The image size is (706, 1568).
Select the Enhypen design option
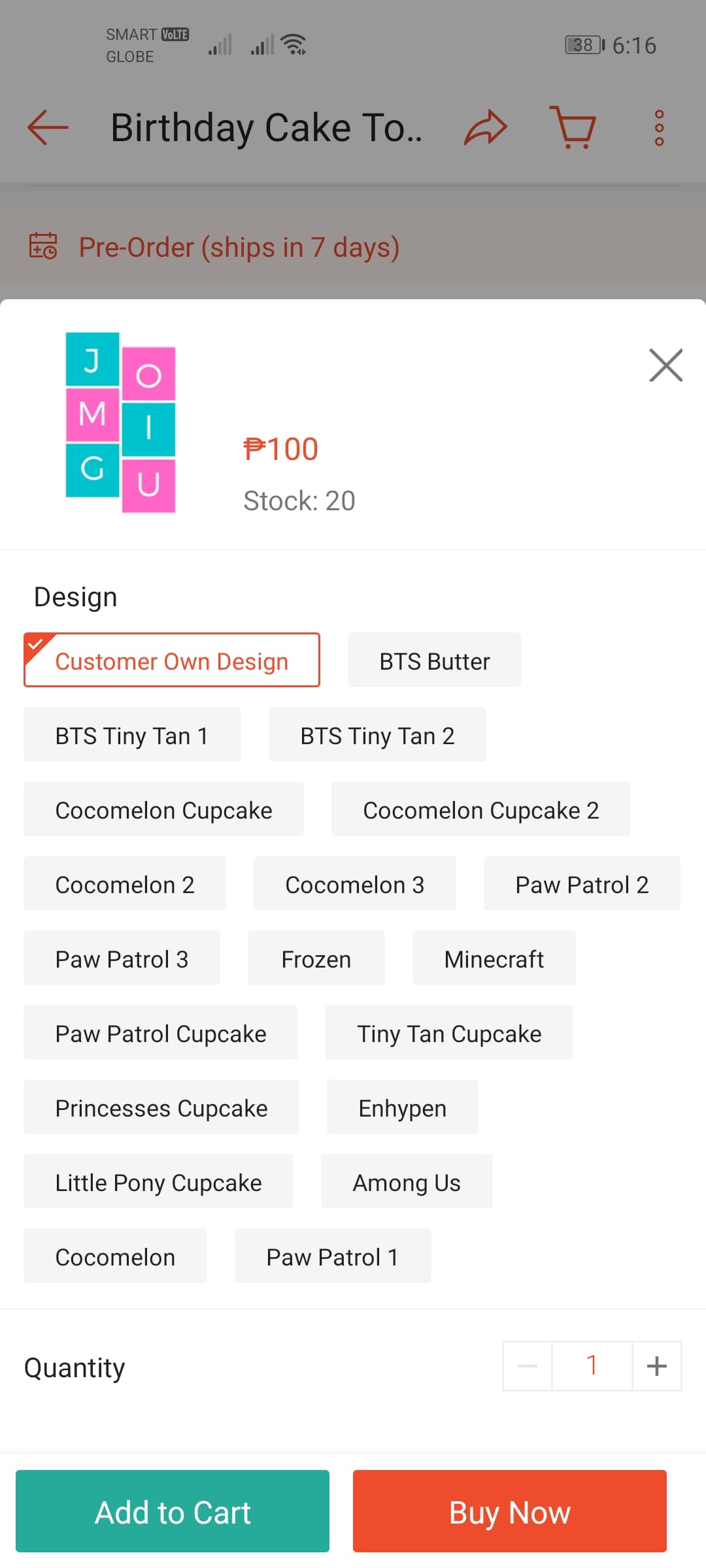(402, 1107)
